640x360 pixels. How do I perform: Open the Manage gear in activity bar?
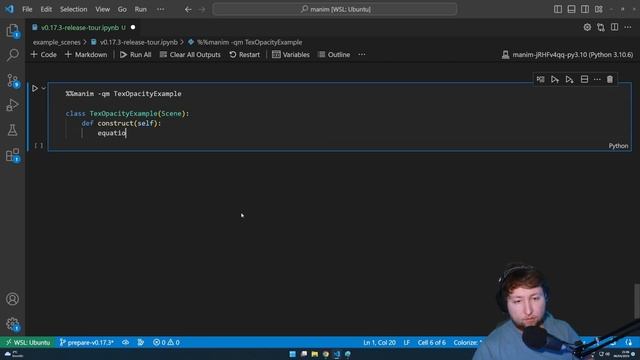pyautogui.click(x=12, y=324)
